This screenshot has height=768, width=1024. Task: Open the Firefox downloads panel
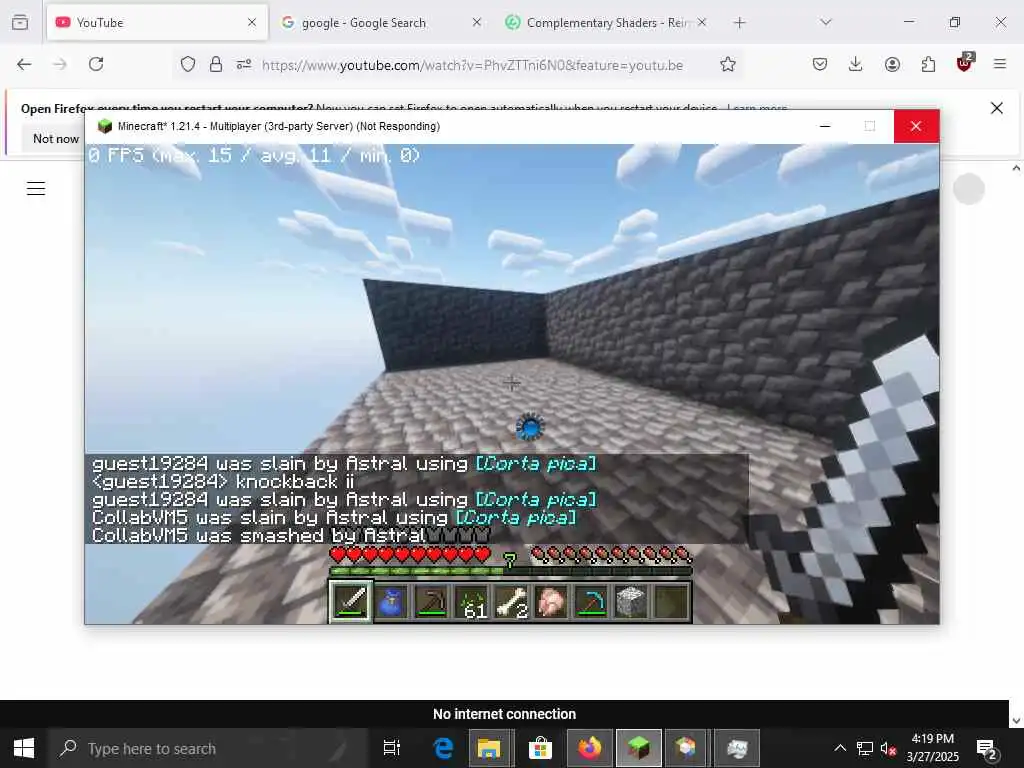(x=856, y=64)
